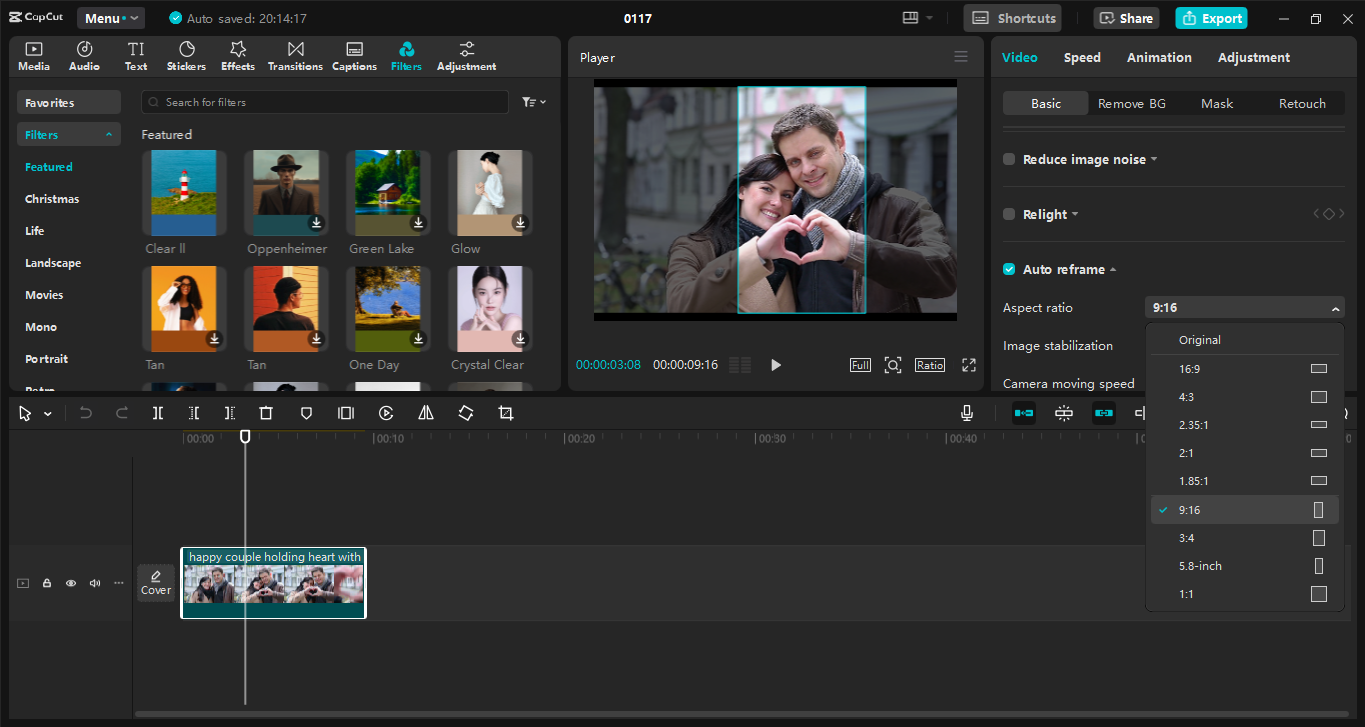This screenshot has width=1365, height=727.
Task: Enable the Reduce image noise checkbox
Action: pyautogui.click(x=1009, y=160)
